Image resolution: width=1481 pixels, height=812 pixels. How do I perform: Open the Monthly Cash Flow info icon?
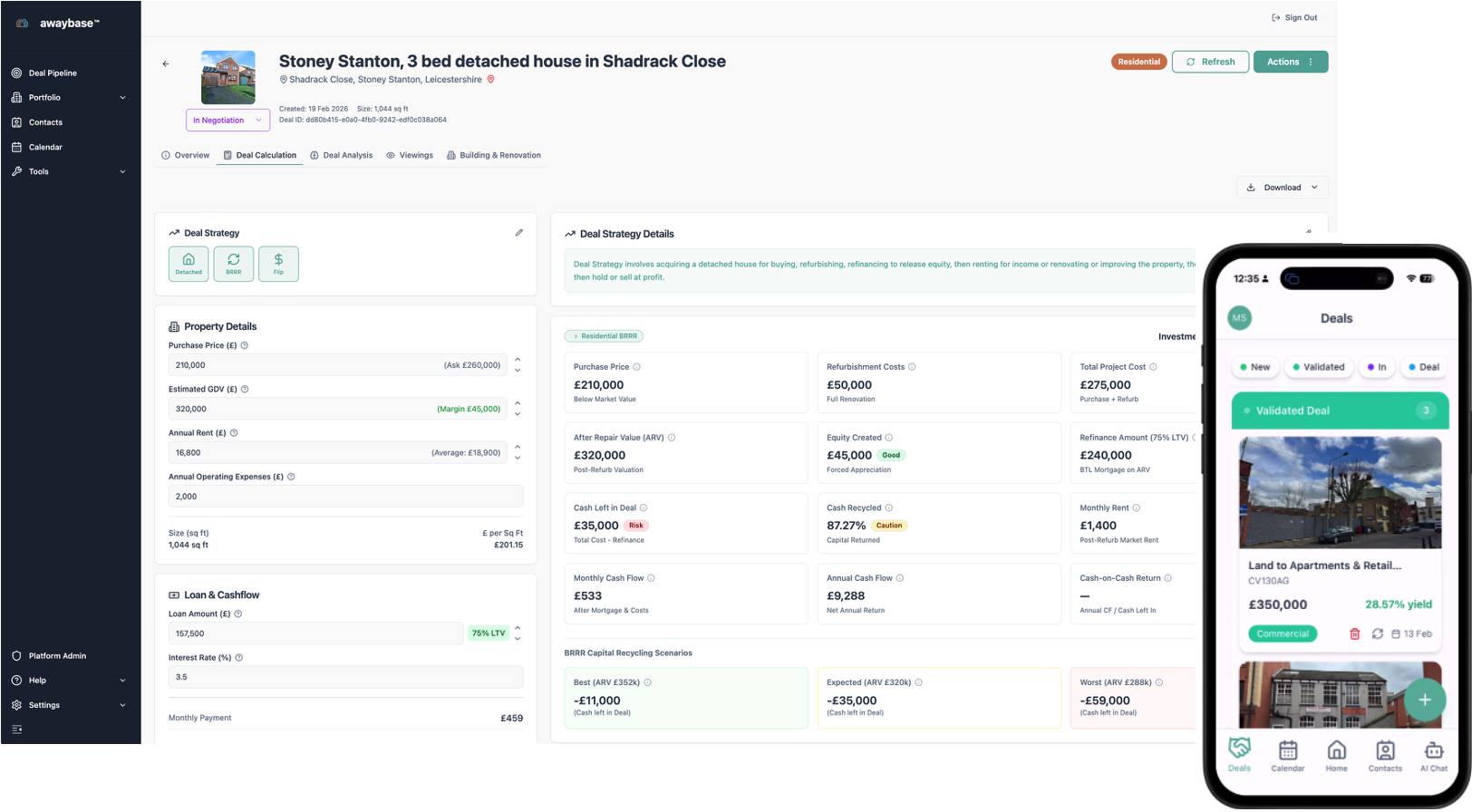coord(651,578)
